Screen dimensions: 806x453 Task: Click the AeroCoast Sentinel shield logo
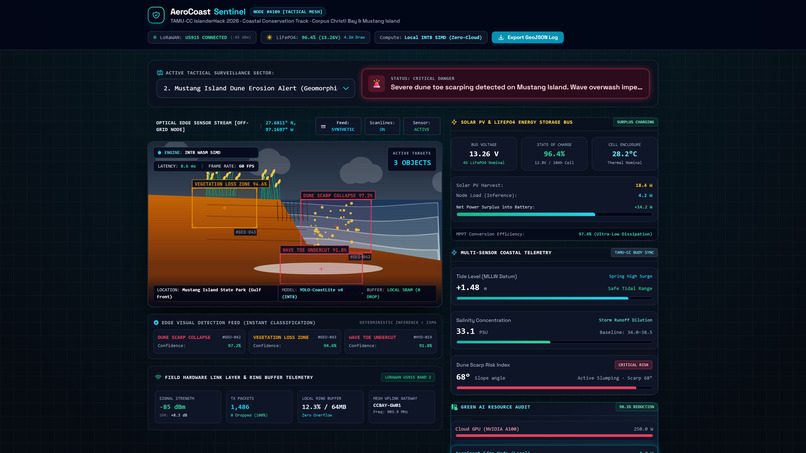pos(156,15)
